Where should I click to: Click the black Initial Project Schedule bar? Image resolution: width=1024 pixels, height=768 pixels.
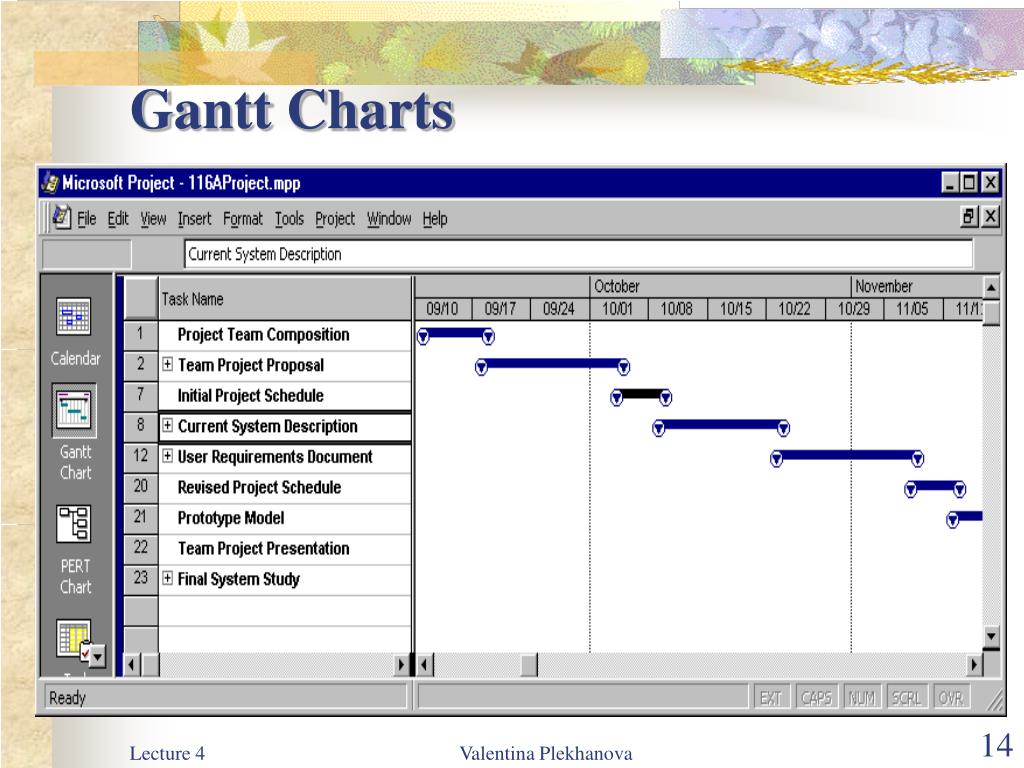click(x=641, y=394)
